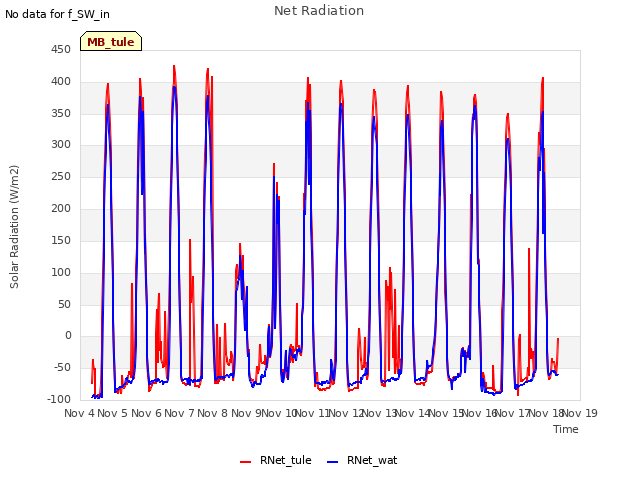
Task: Click the Nov 8 x-axis date label
Action: (x=213, y=413)
